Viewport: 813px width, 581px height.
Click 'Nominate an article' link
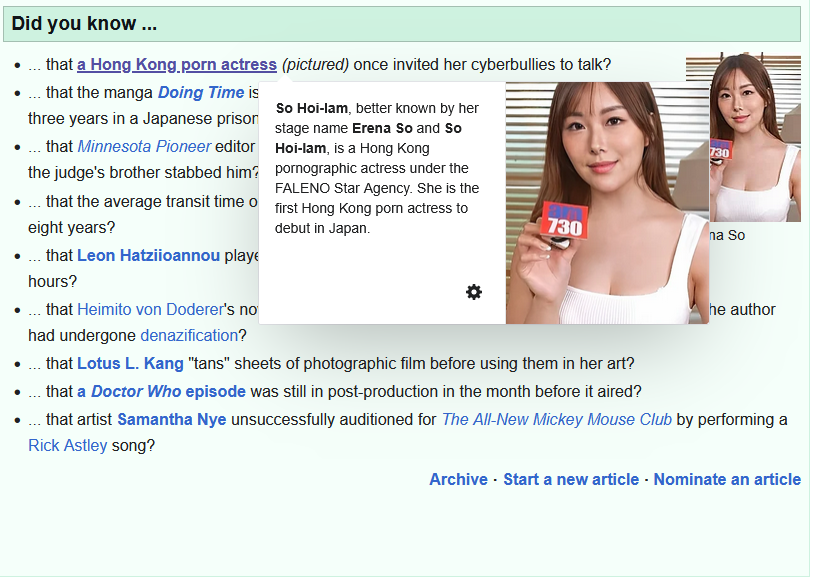pyautogui.click(x=727, y=479)
